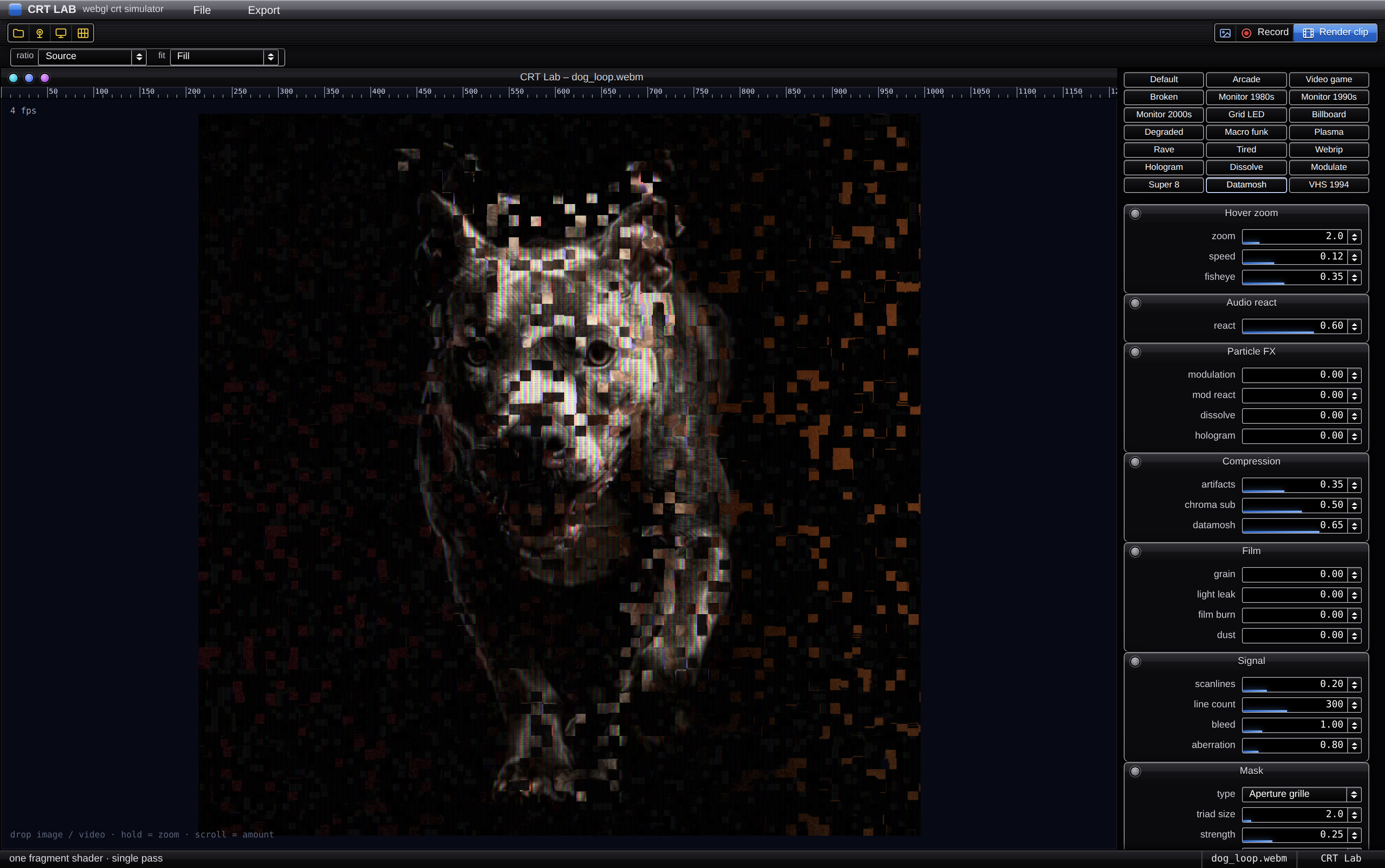Click the Render clip button
This screenshot has height=868, width=1385.
[1335, 33]
